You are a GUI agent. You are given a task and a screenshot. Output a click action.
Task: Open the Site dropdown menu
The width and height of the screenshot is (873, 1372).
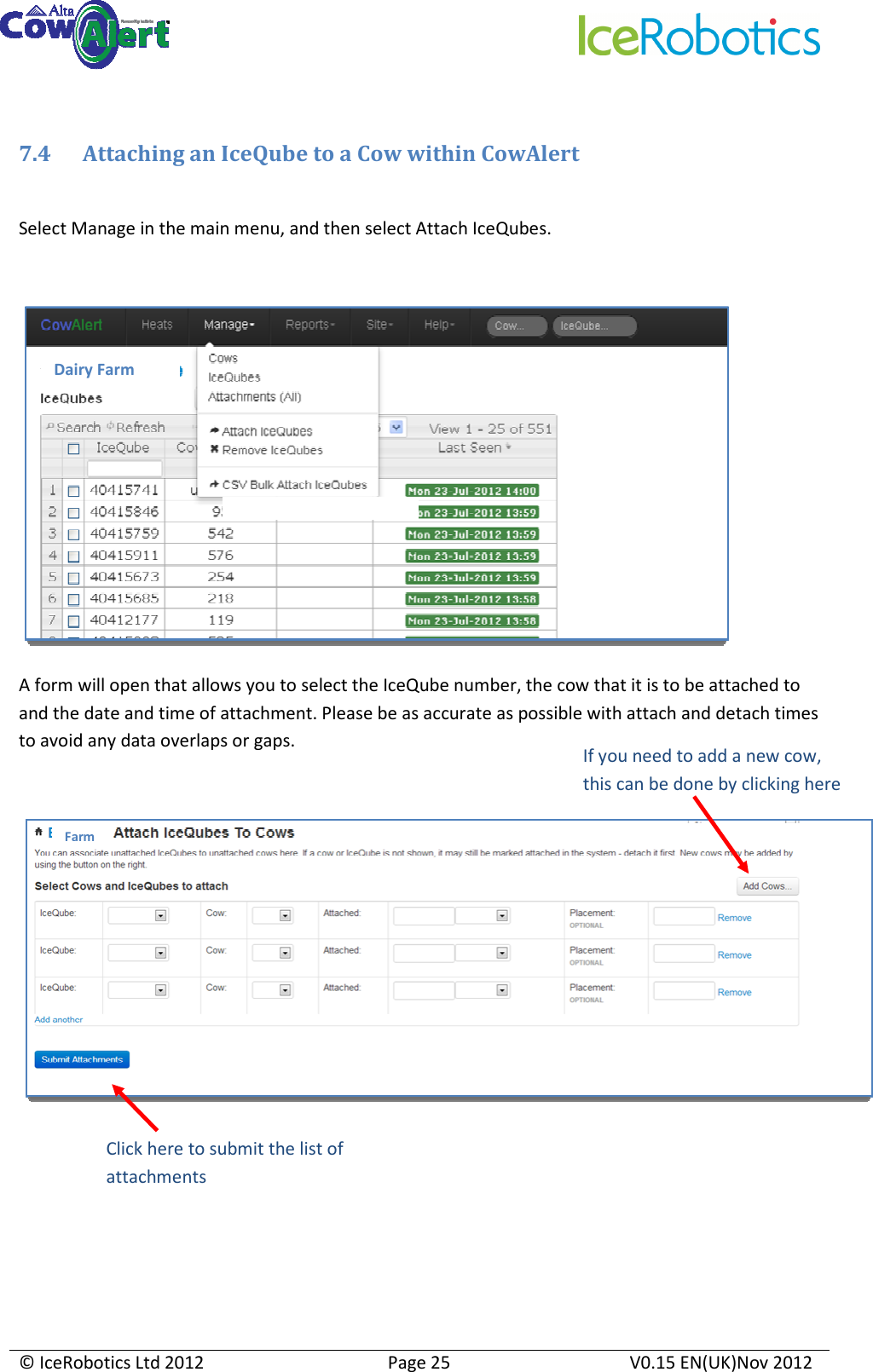pos(379,325)
